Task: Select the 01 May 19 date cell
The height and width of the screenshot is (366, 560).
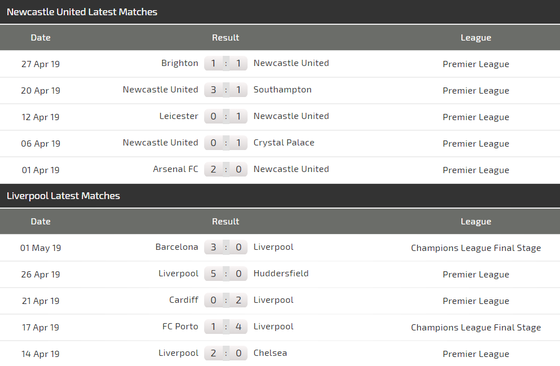Action: pos(40,248)
